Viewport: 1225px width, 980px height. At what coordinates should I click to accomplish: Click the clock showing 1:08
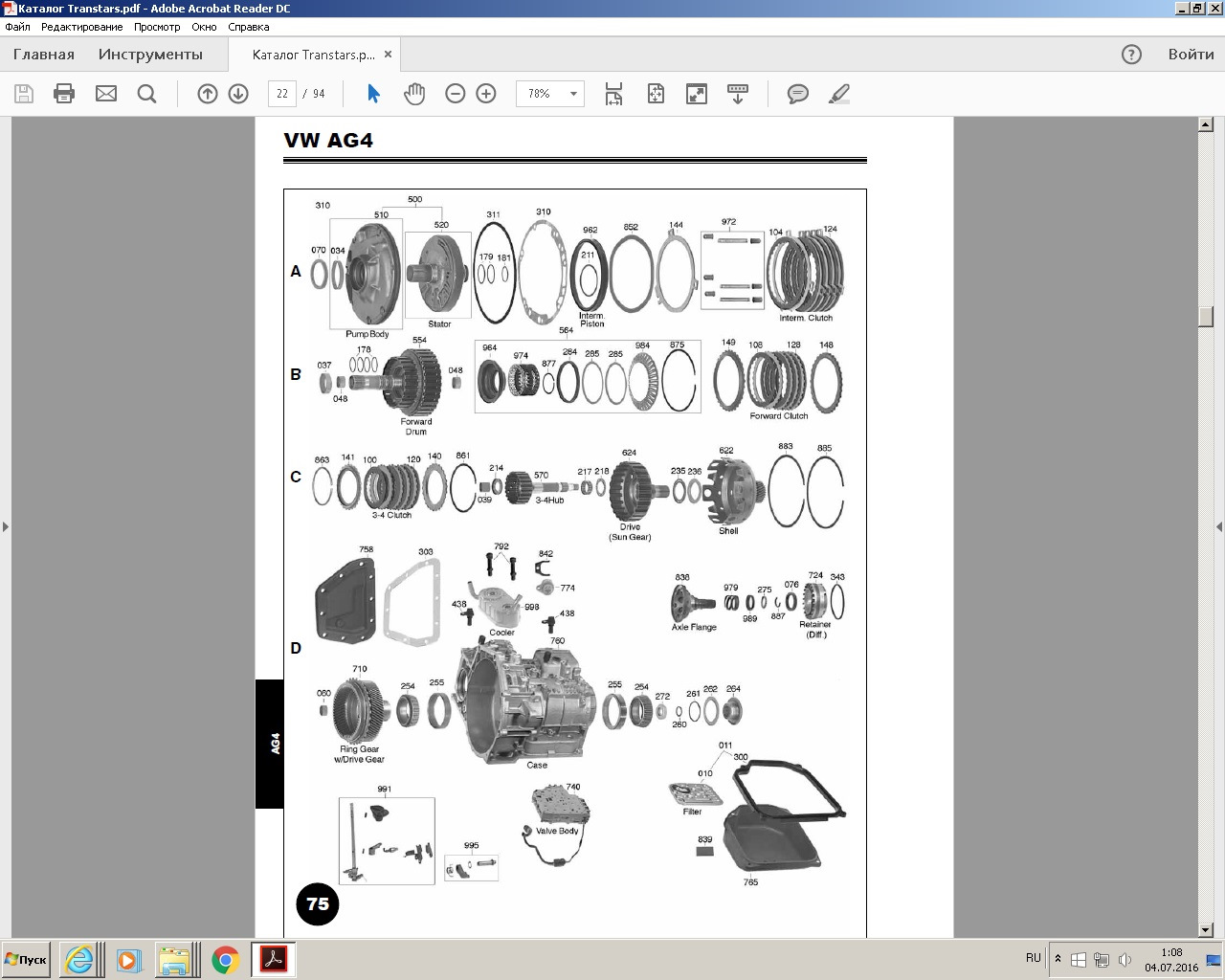[1171, 952]
